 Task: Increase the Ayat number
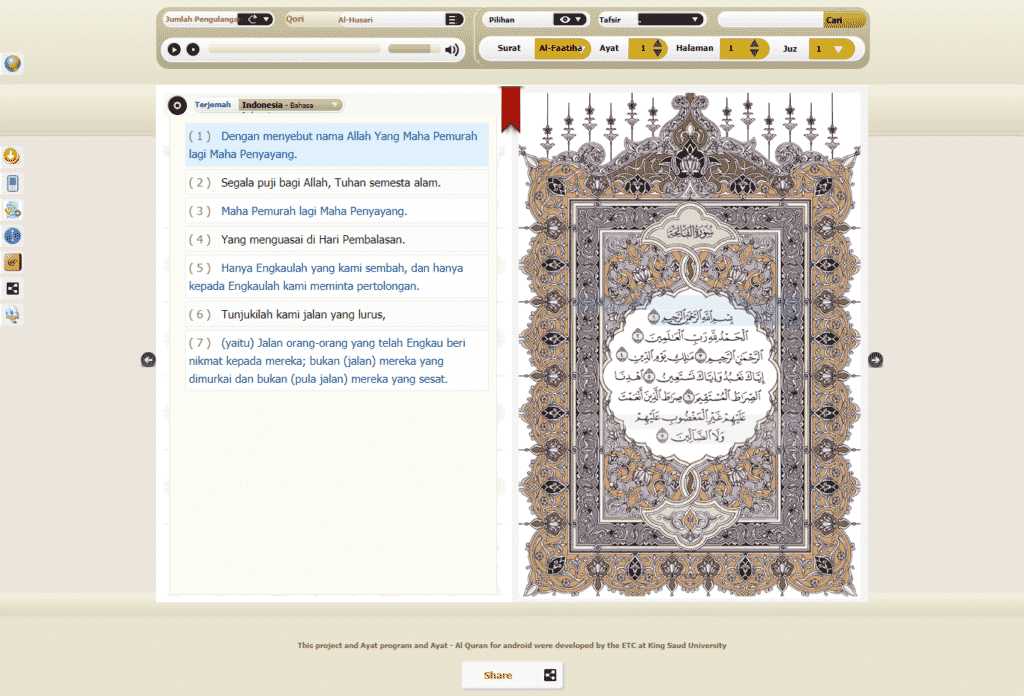(x=658, y=44)
